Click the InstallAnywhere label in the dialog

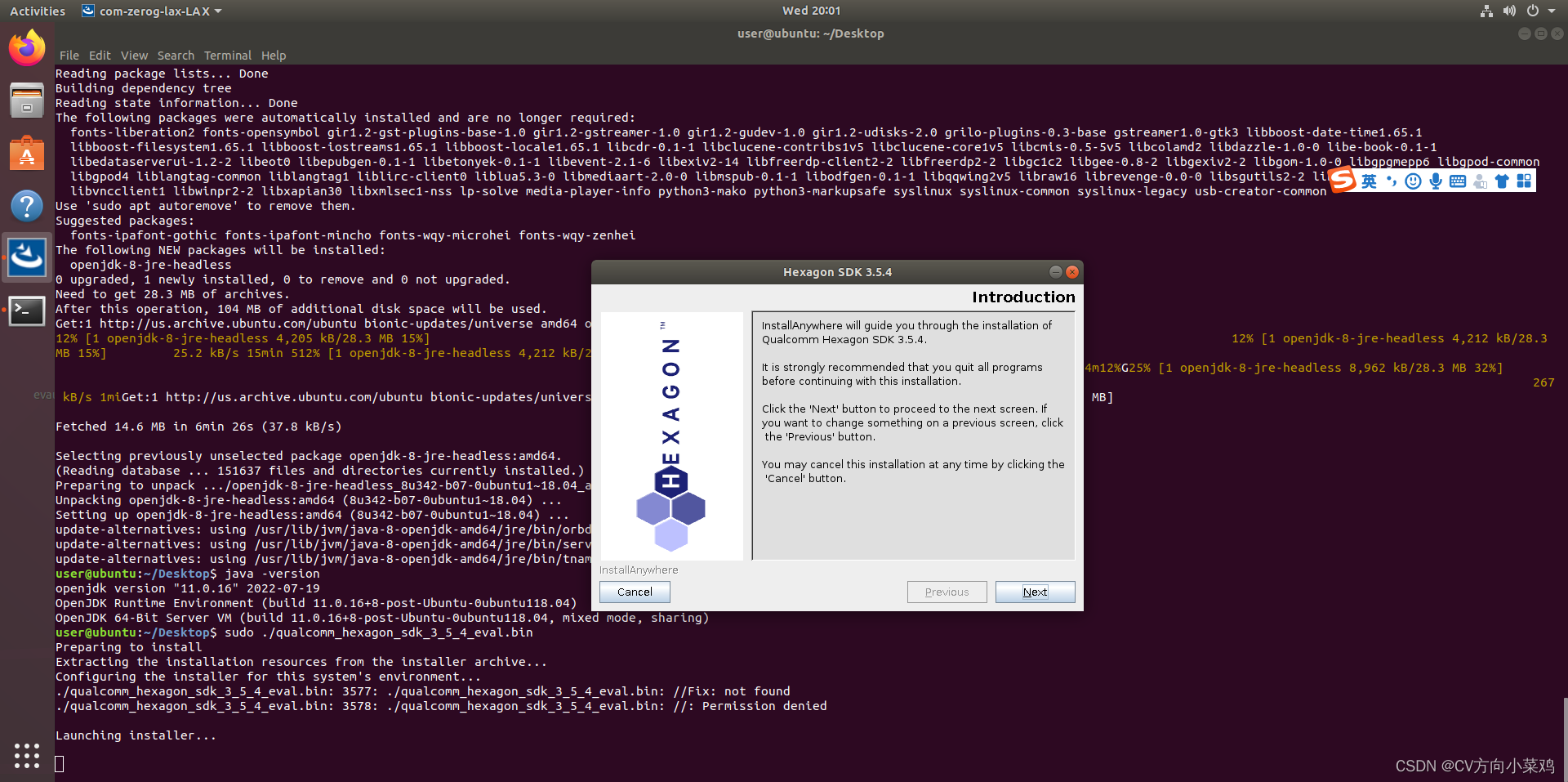click(639, 570)
